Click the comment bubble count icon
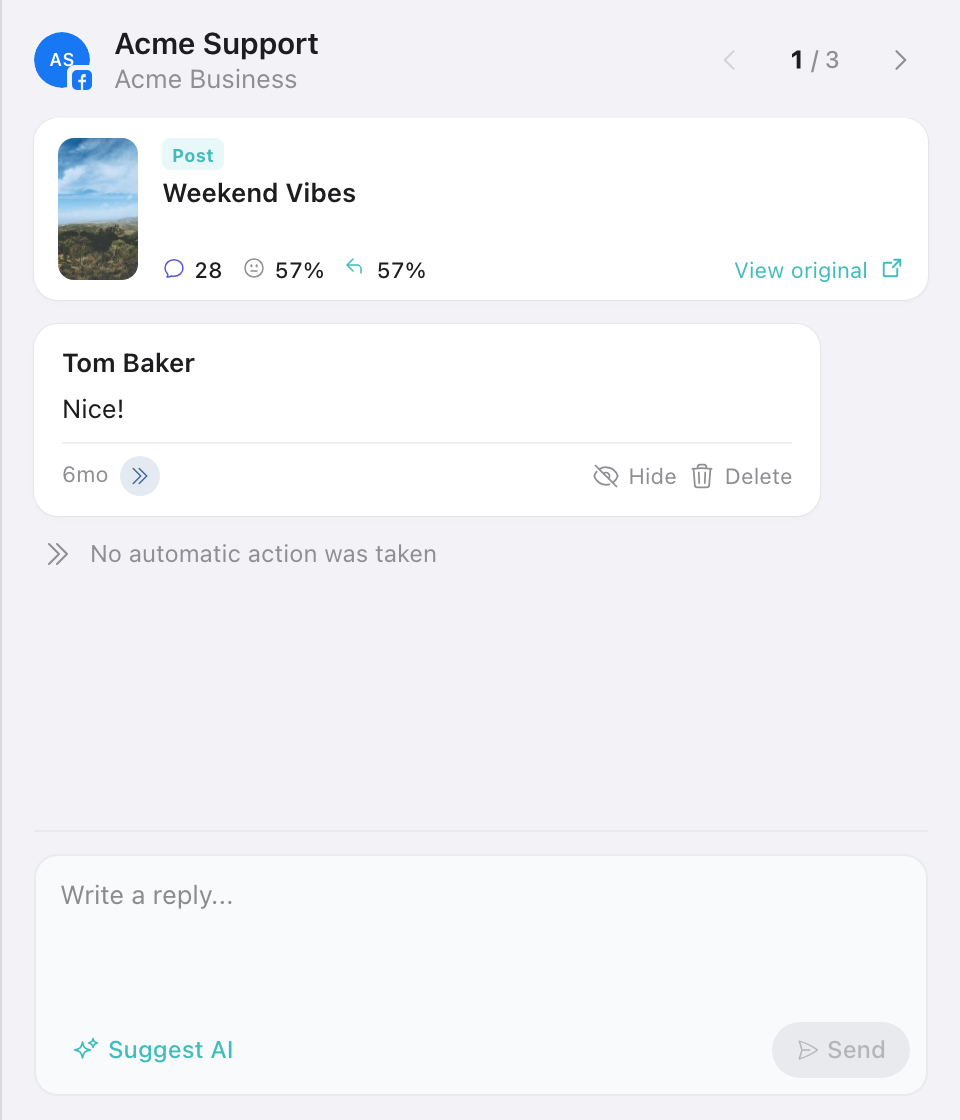The image size is (960, 1120). point(174,269)
